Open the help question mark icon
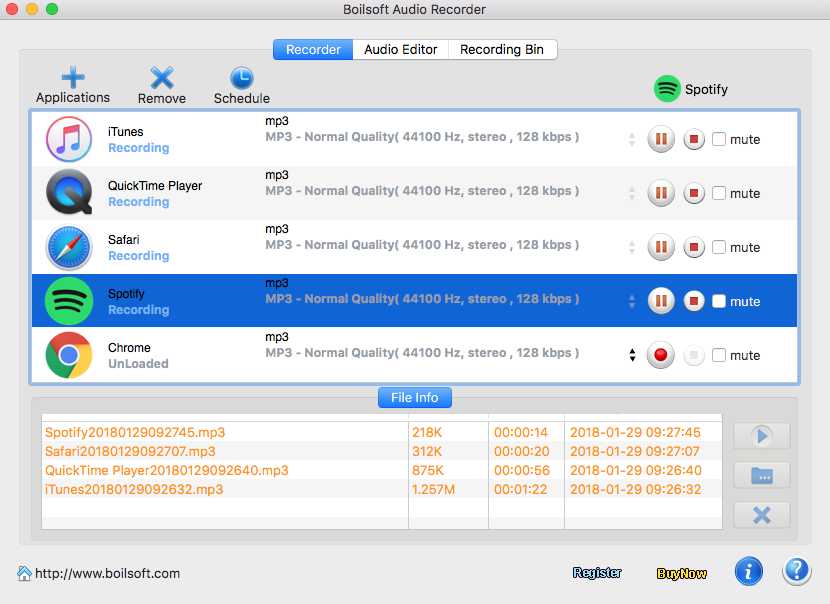This screenshot has height=604, width=830. click(x=797, y=572)
